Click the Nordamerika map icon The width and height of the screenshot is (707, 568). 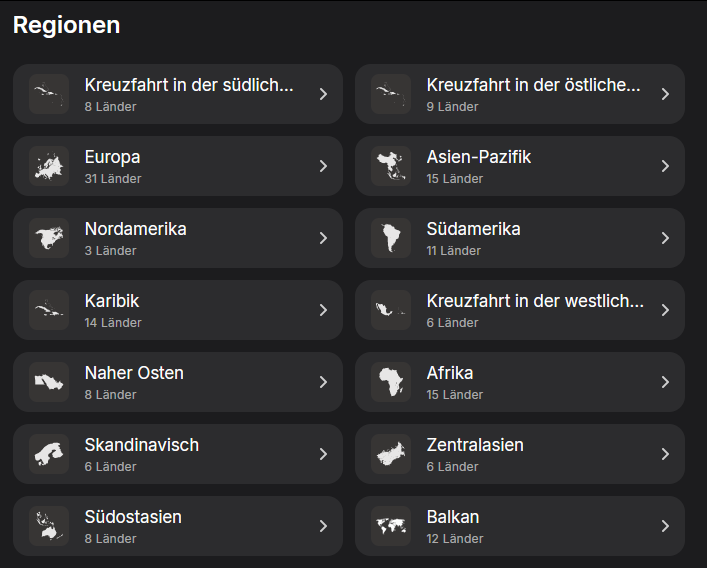point(49,238)
